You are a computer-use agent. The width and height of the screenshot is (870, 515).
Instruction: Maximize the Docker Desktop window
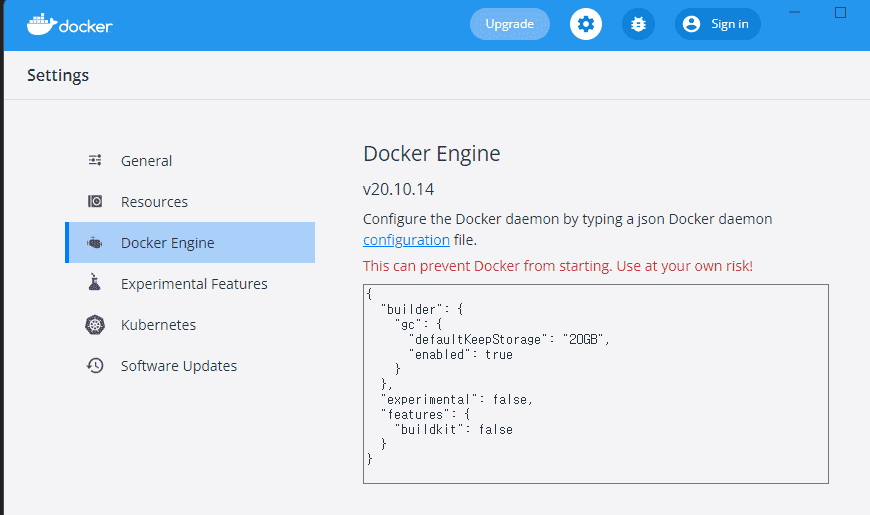click(840, 13)
